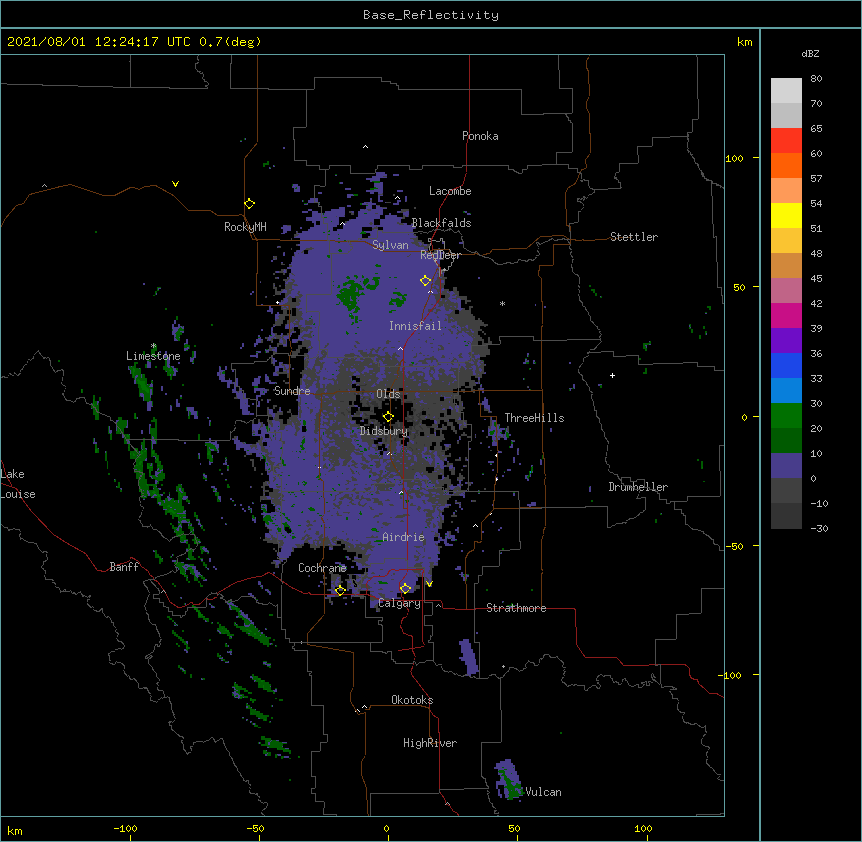Screen dimensions: 862x842
Task: Click the white plus marker north of Drumheller
Action: 612,375
